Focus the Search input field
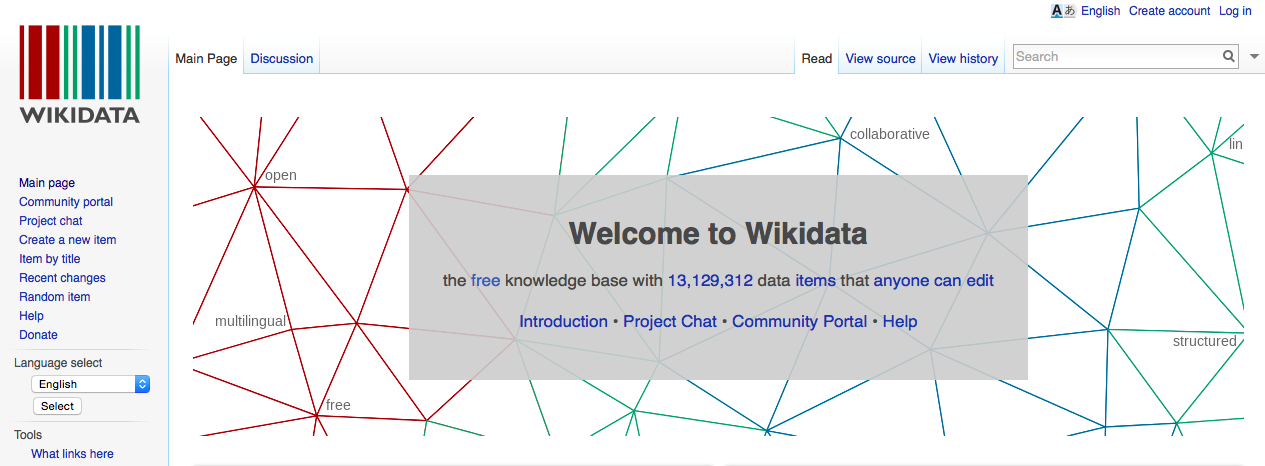The image size is (1265, 466). tap(1116, 57)
